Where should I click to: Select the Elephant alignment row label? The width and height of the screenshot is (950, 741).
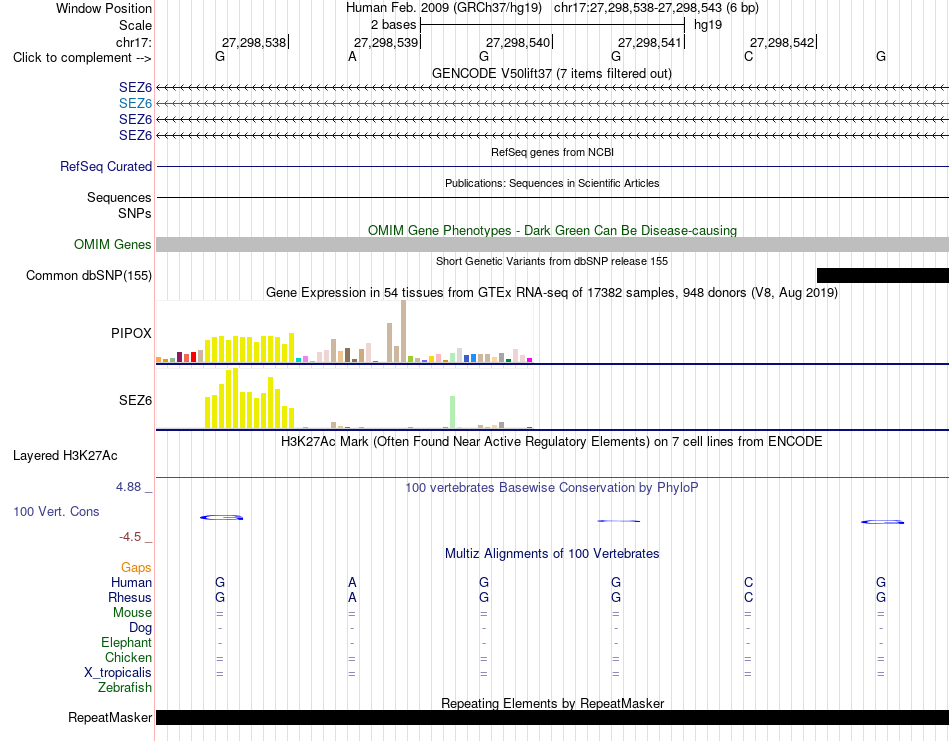click(x=126, y=642)
